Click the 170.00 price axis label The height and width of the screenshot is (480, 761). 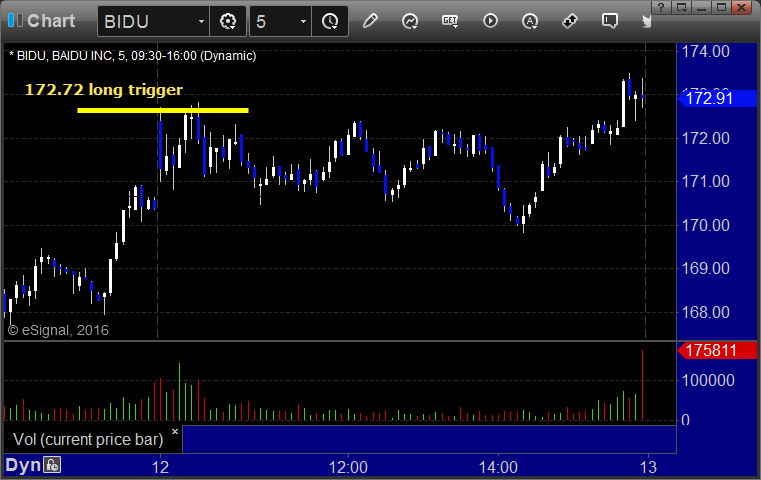pyautogui.click(x=706, y=225)
